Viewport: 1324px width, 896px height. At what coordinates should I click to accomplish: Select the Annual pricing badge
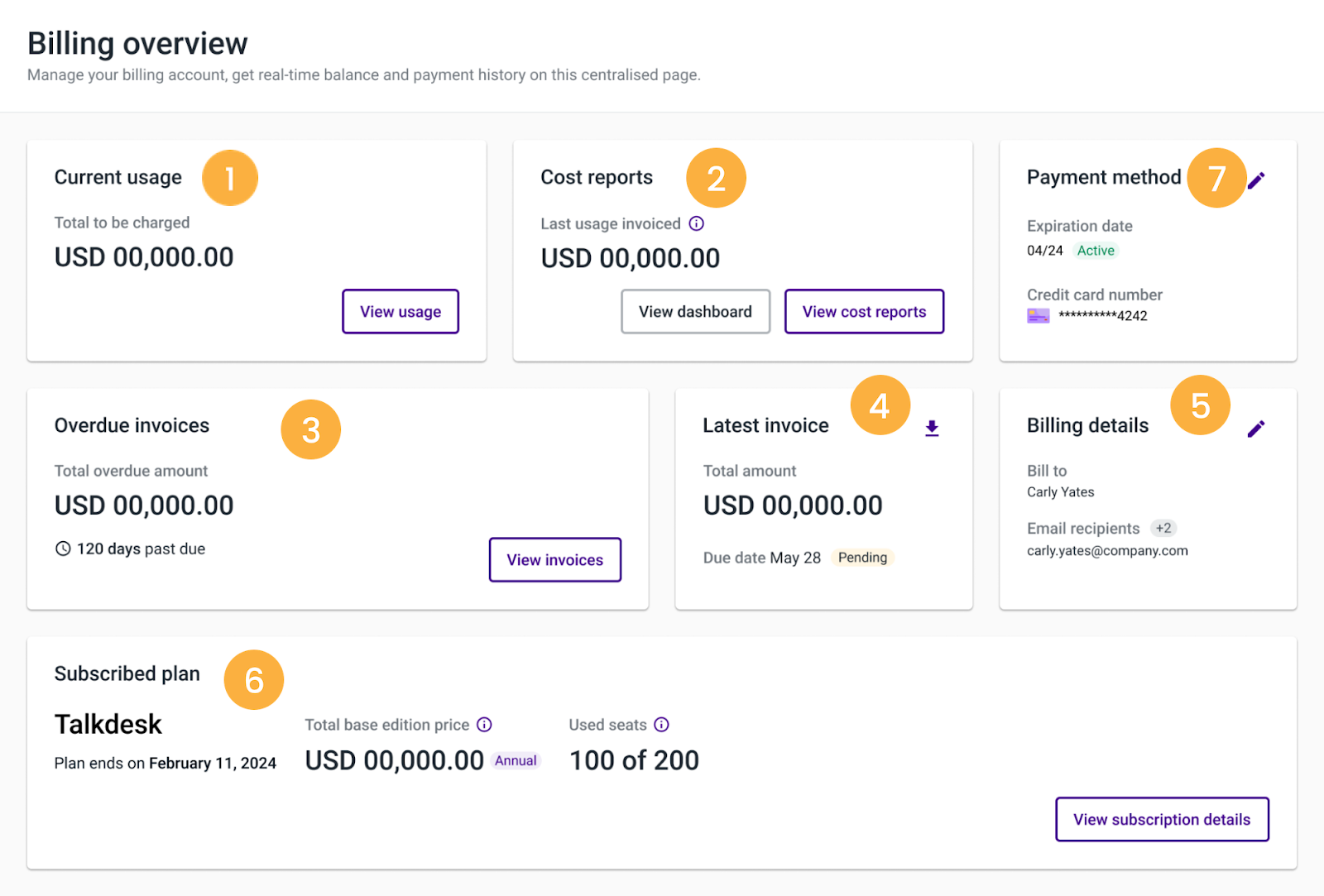pos(515,760)
